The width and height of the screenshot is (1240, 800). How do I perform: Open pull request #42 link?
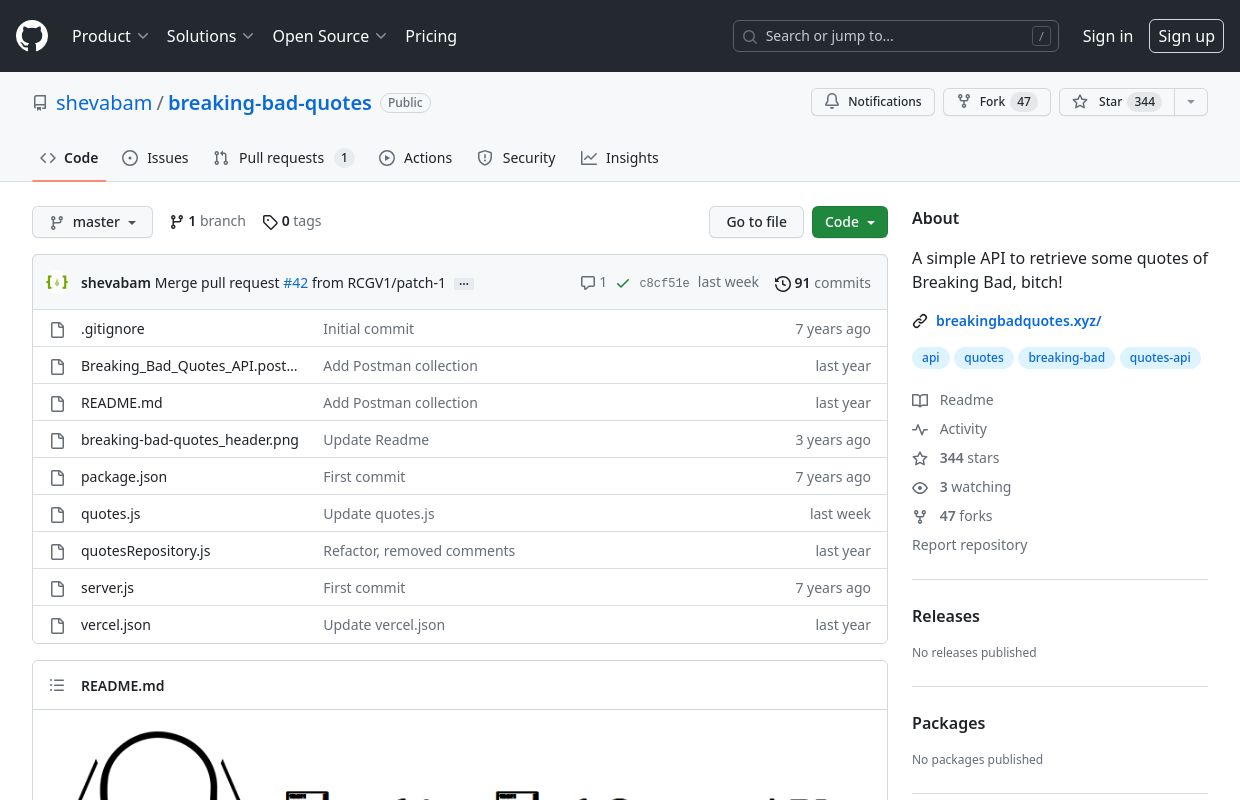295,283
